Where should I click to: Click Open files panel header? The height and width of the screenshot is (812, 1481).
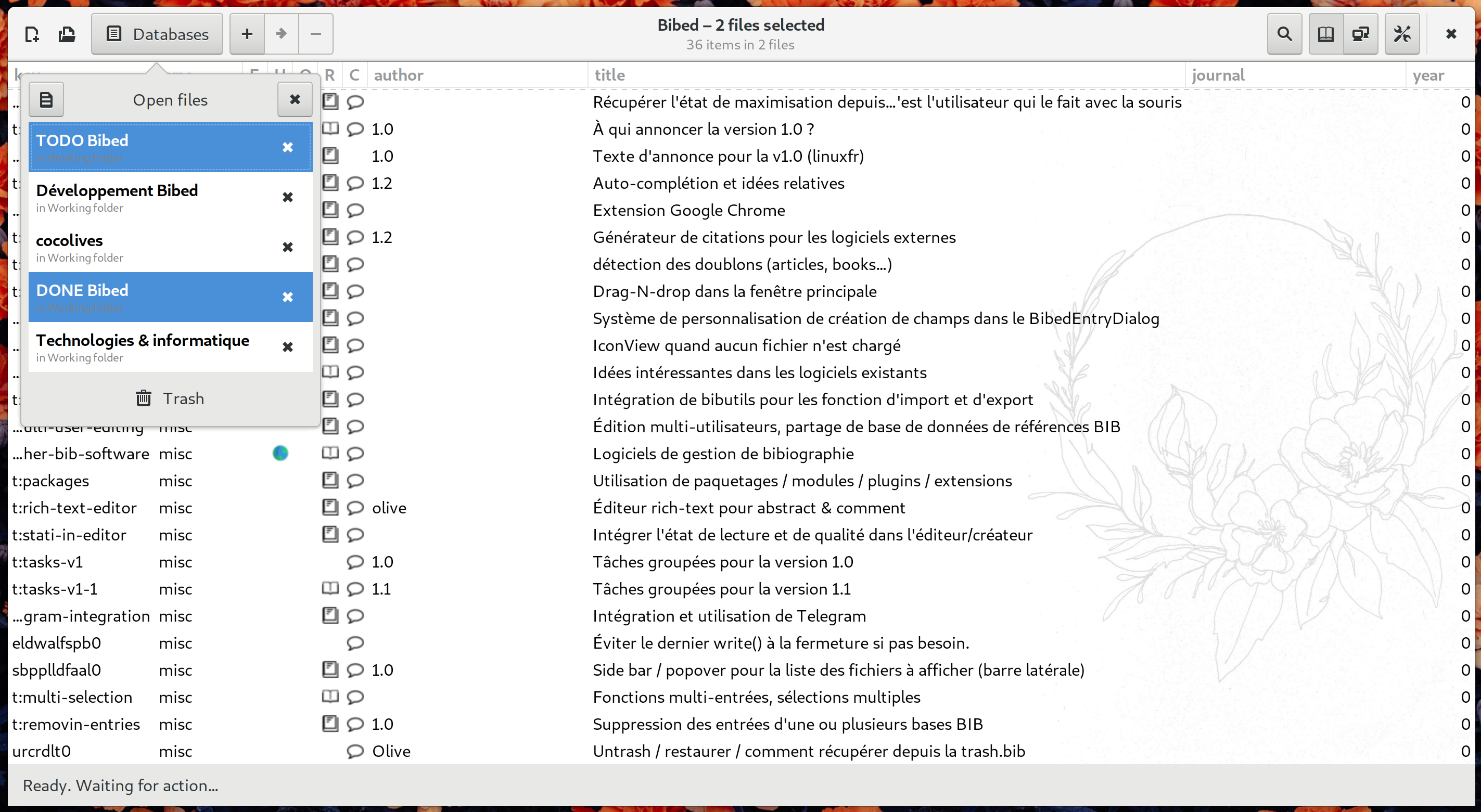(x=170, y=100)
